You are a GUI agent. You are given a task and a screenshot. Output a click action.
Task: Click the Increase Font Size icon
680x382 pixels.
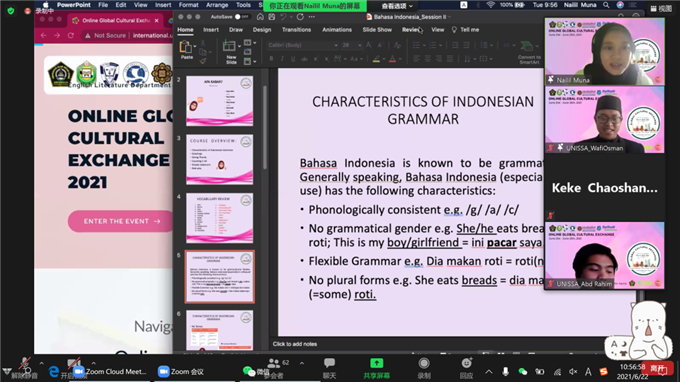tap(369, 45)
